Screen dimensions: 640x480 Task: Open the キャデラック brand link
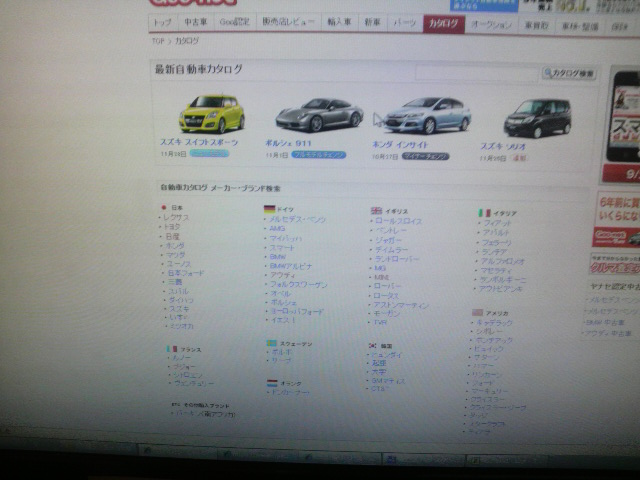pyautogui.click(x=494, y=322)
